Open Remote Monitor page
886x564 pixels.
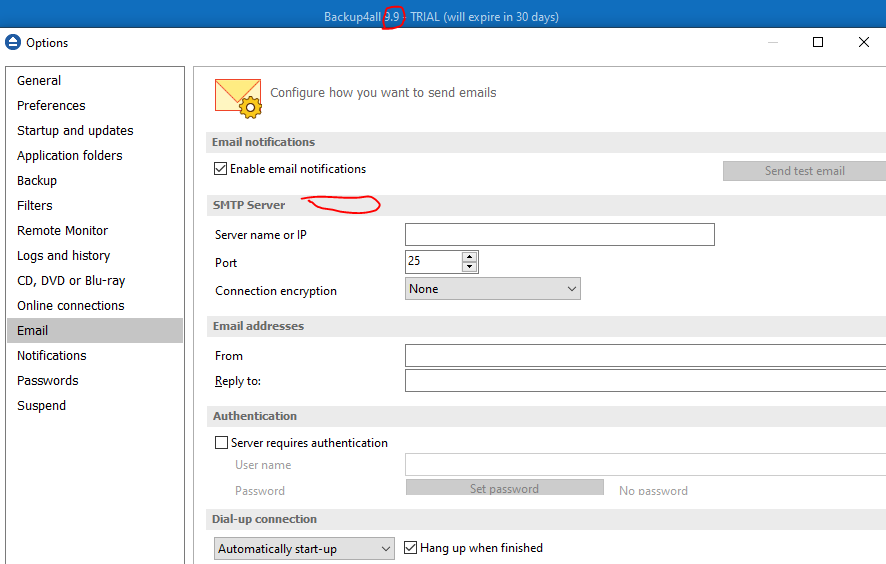(95, 231)
